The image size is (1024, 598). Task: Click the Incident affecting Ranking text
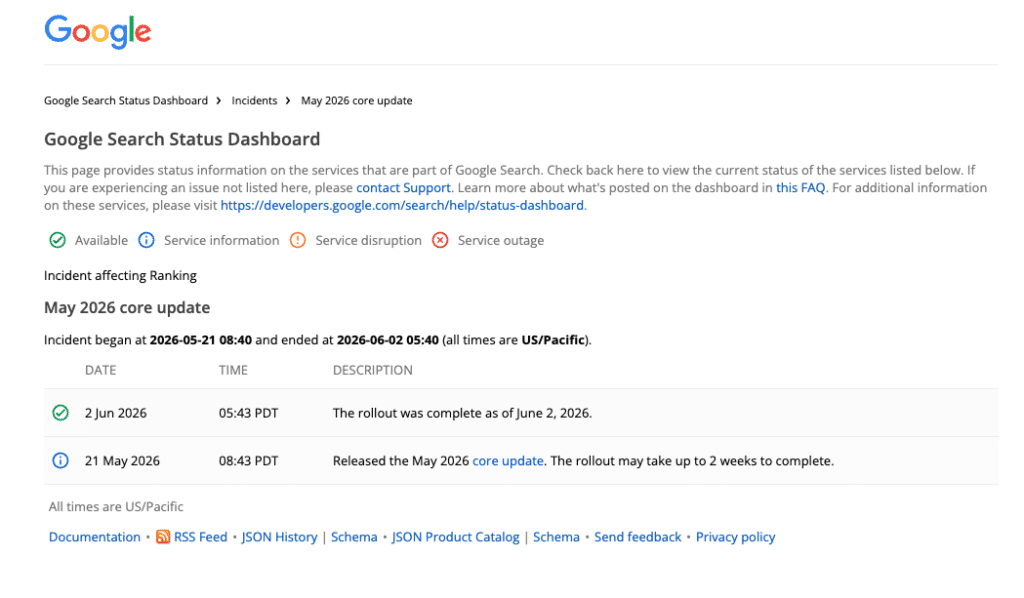tap(120, 275)
